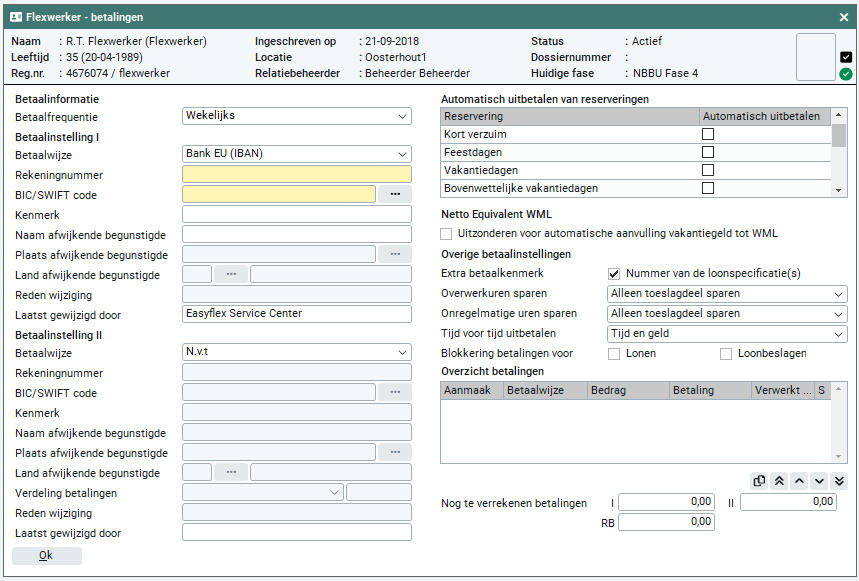Click the black square checkmark icon
The width and height of the screenshot is (859, 581).
[x=846, y=57]
